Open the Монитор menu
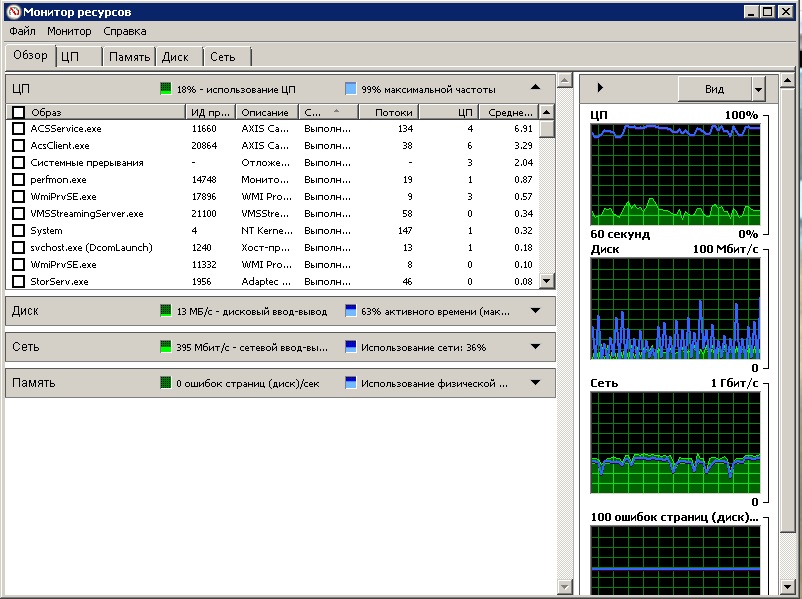The image size is (802, 599). point(69,31)
